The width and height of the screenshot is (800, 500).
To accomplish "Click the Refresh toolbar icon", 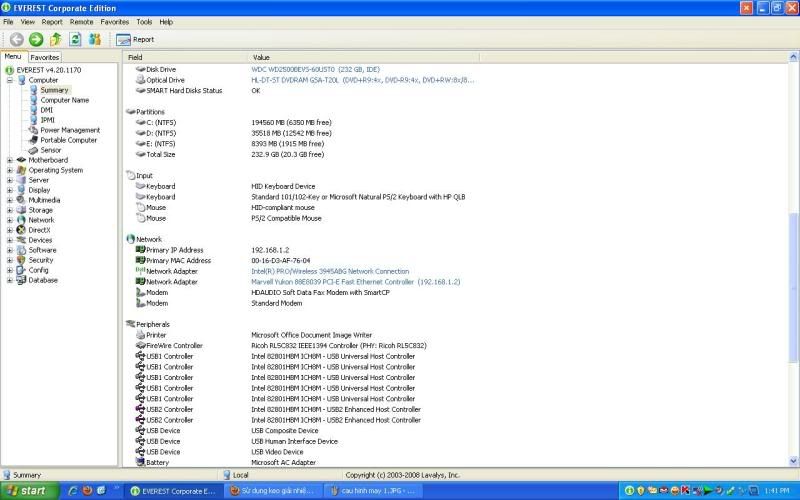I will tap(75, 39).
